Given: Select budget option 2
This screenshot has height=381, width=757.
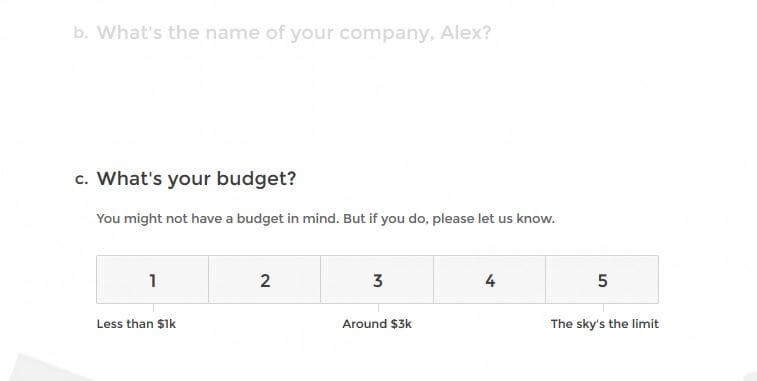Looking at the screenshot, I should click(x=265, y=280).
